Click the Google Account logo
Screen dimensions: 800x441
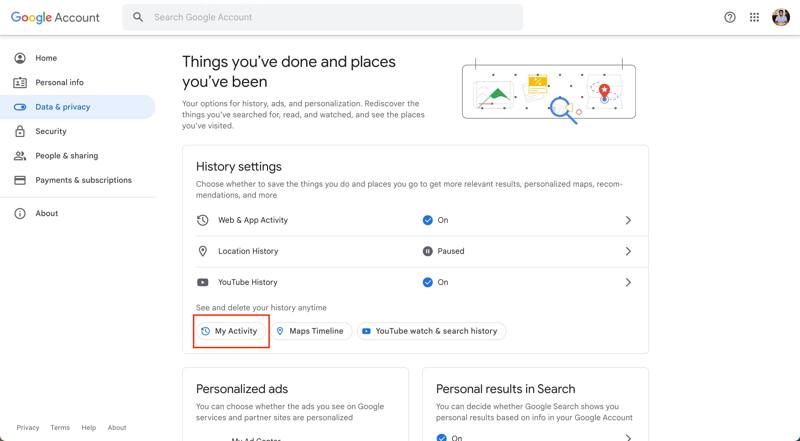coord(56,17)
